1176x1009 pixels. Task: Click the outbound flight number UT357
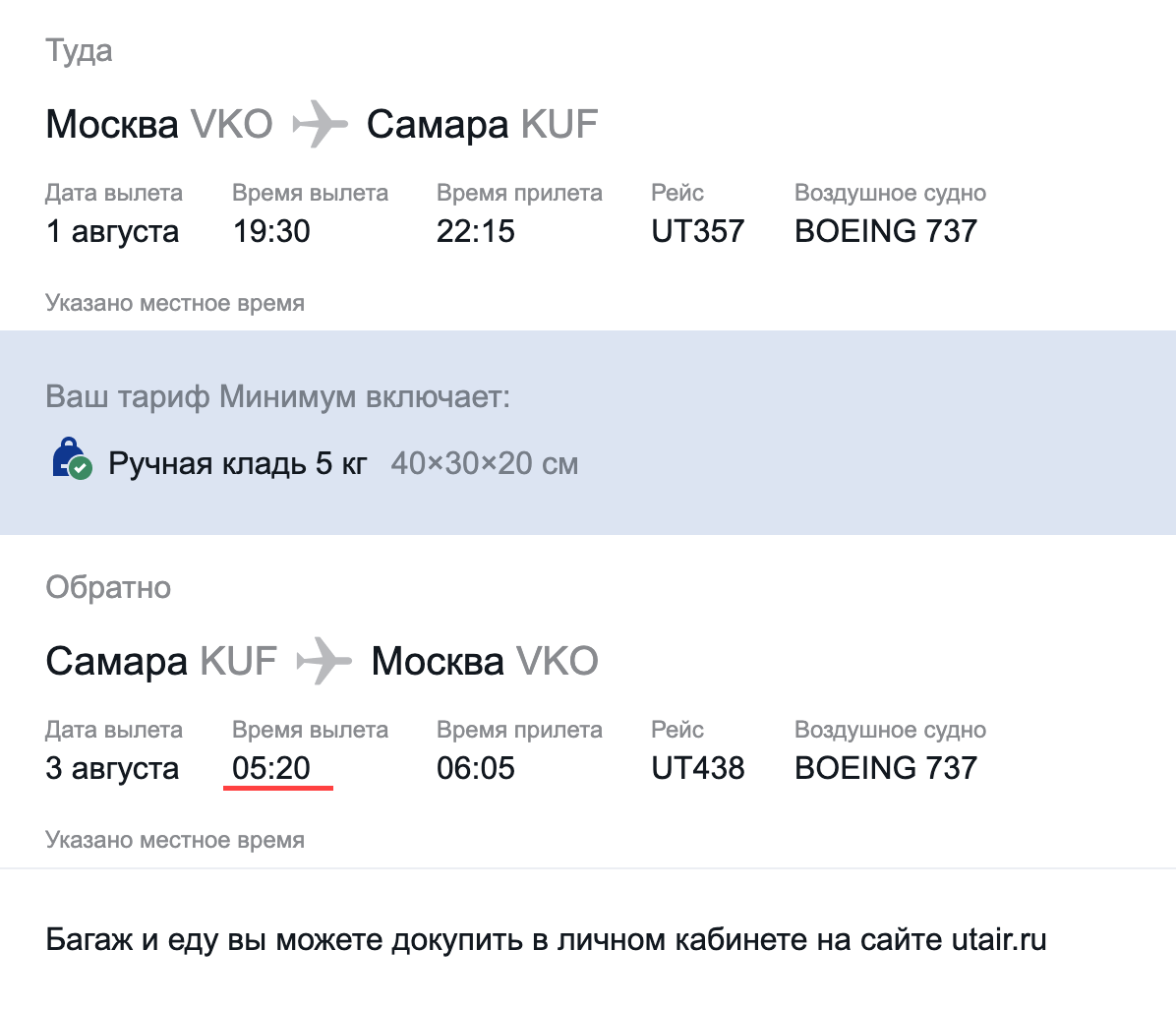click(x=697, y=231)
